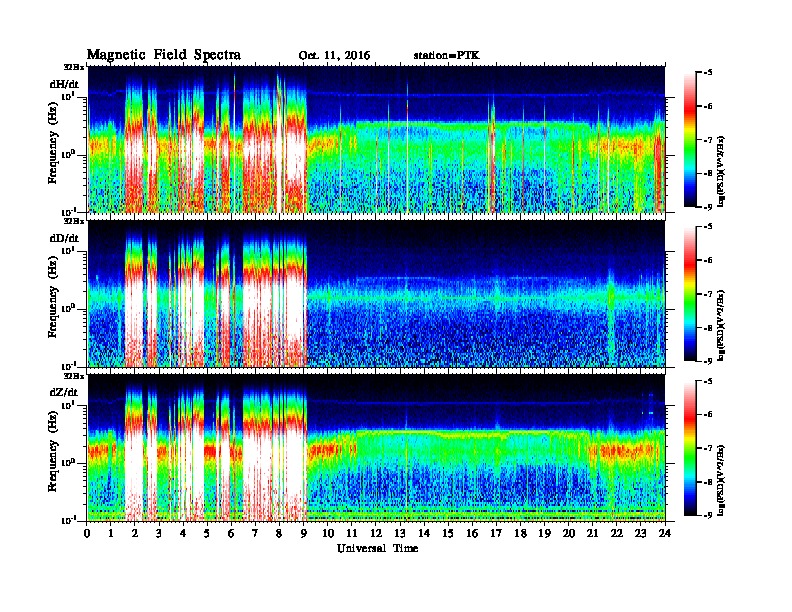
Task: Click the 32Hz tick label of dH/dt panel
Action: coord(74,67)
